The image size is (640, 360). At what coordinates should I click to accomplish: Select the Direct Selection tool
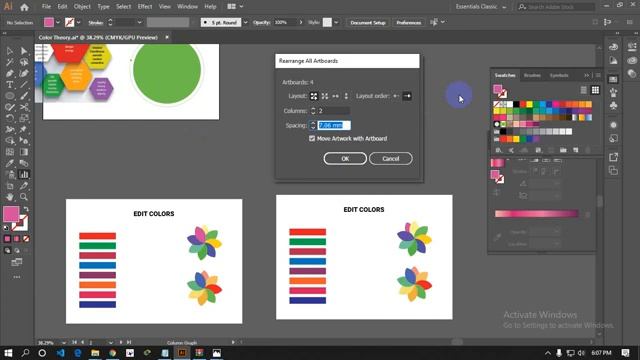tap(24, 51)
